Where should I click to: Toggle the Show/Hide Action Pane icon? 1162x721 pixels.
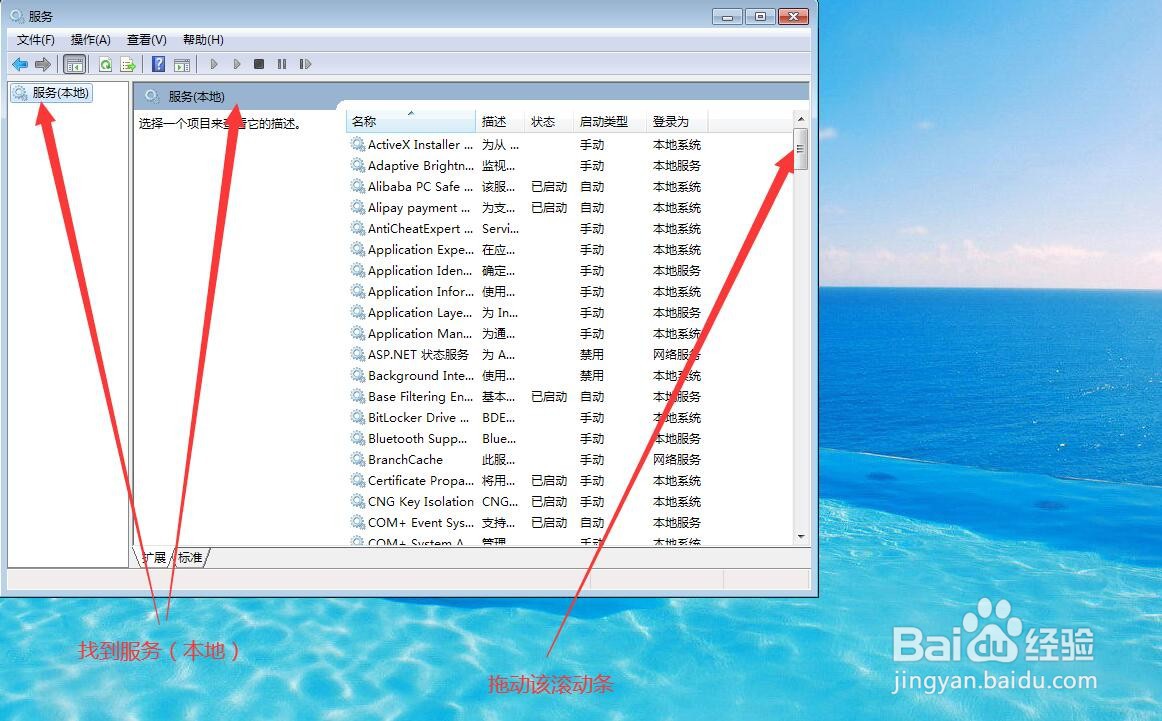pyautogui.click(x=182, y=64)
